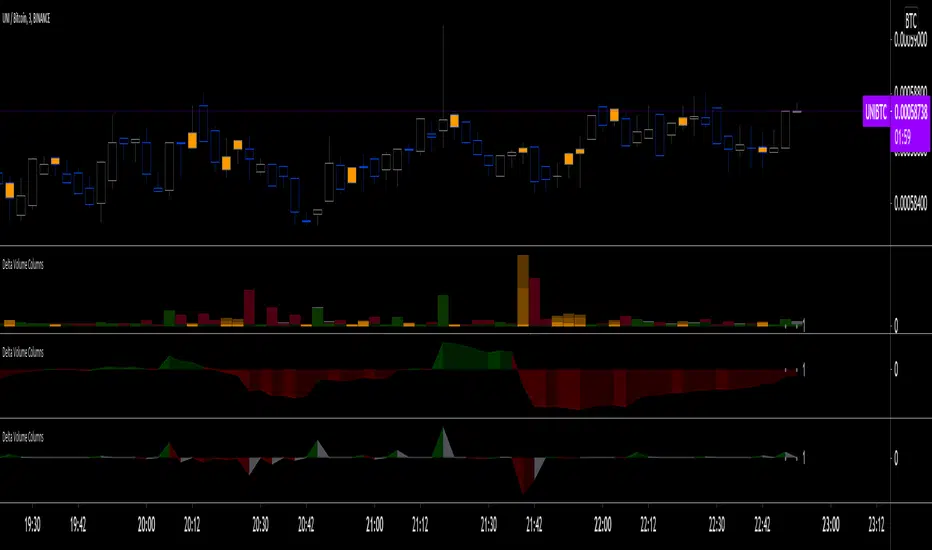The height and width of the screenshot is (550, 932).
Task: Click the 22:12 time axis label
Action: (x=648, y=524)
